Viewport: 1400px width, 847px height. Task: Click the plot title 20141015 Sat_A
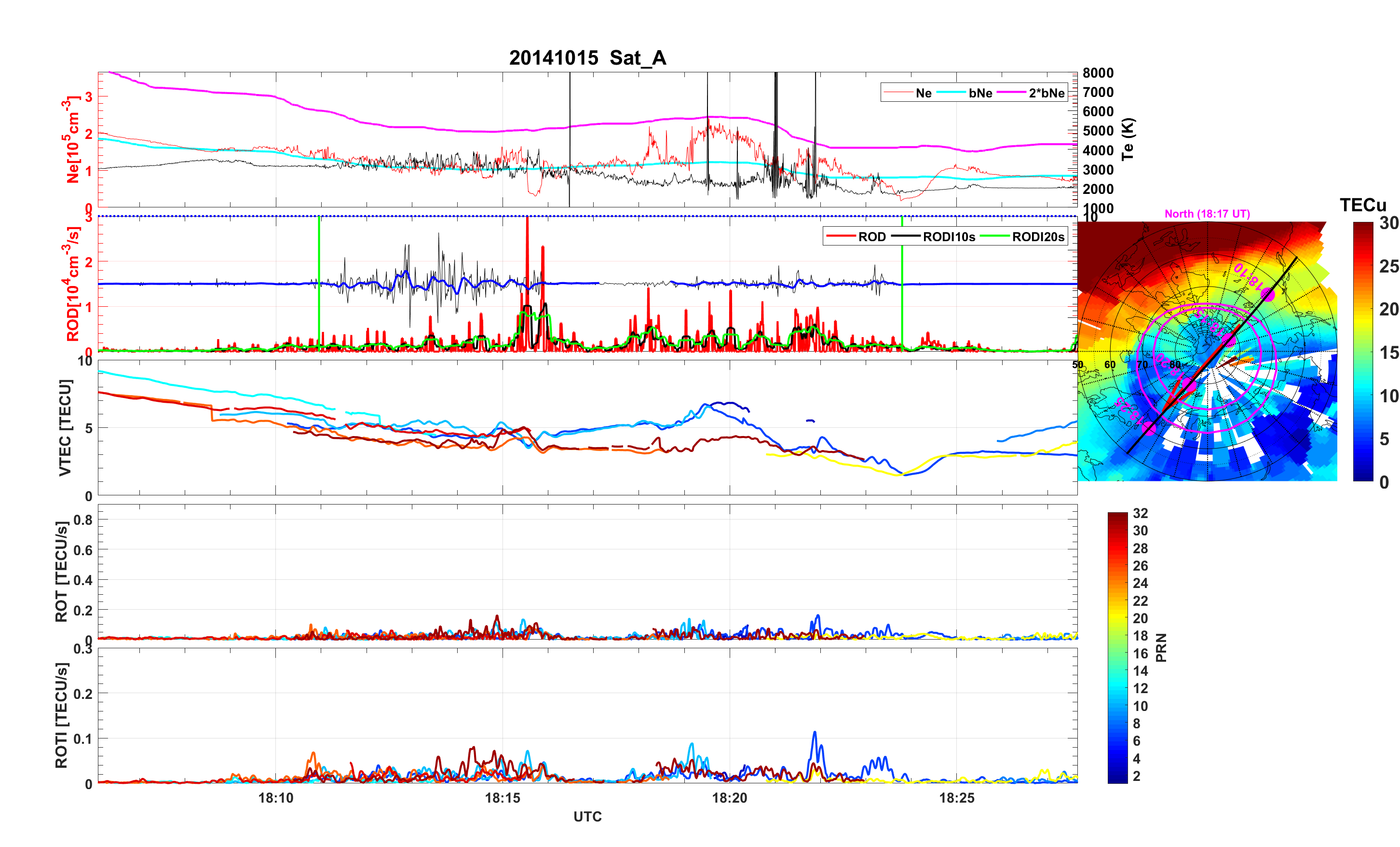(587, 58)
